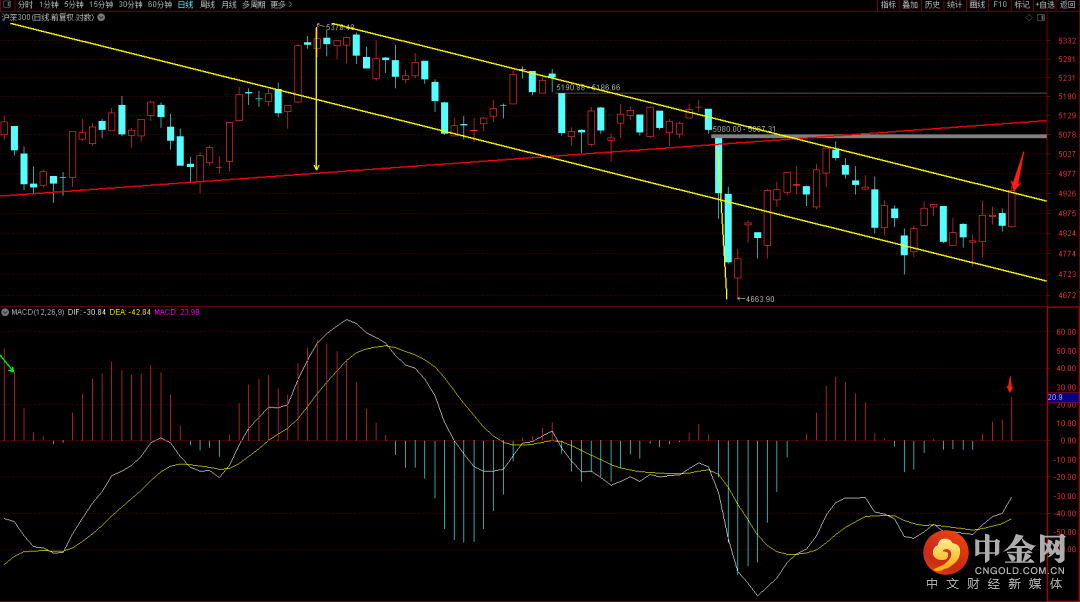Viewport: 1080px width, 602px height.
Task: Expand the 更多 more periods menu
Action: point(281,4)
